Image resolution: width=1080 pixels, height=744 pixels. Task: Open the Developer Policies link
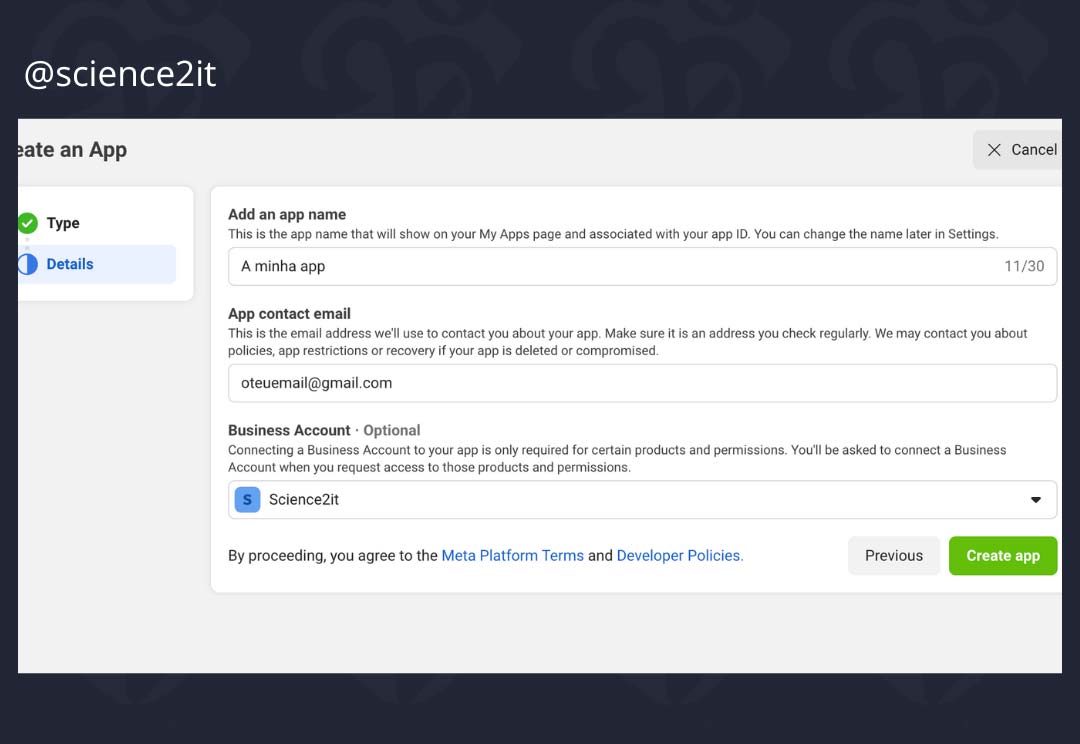coord(679,556)
